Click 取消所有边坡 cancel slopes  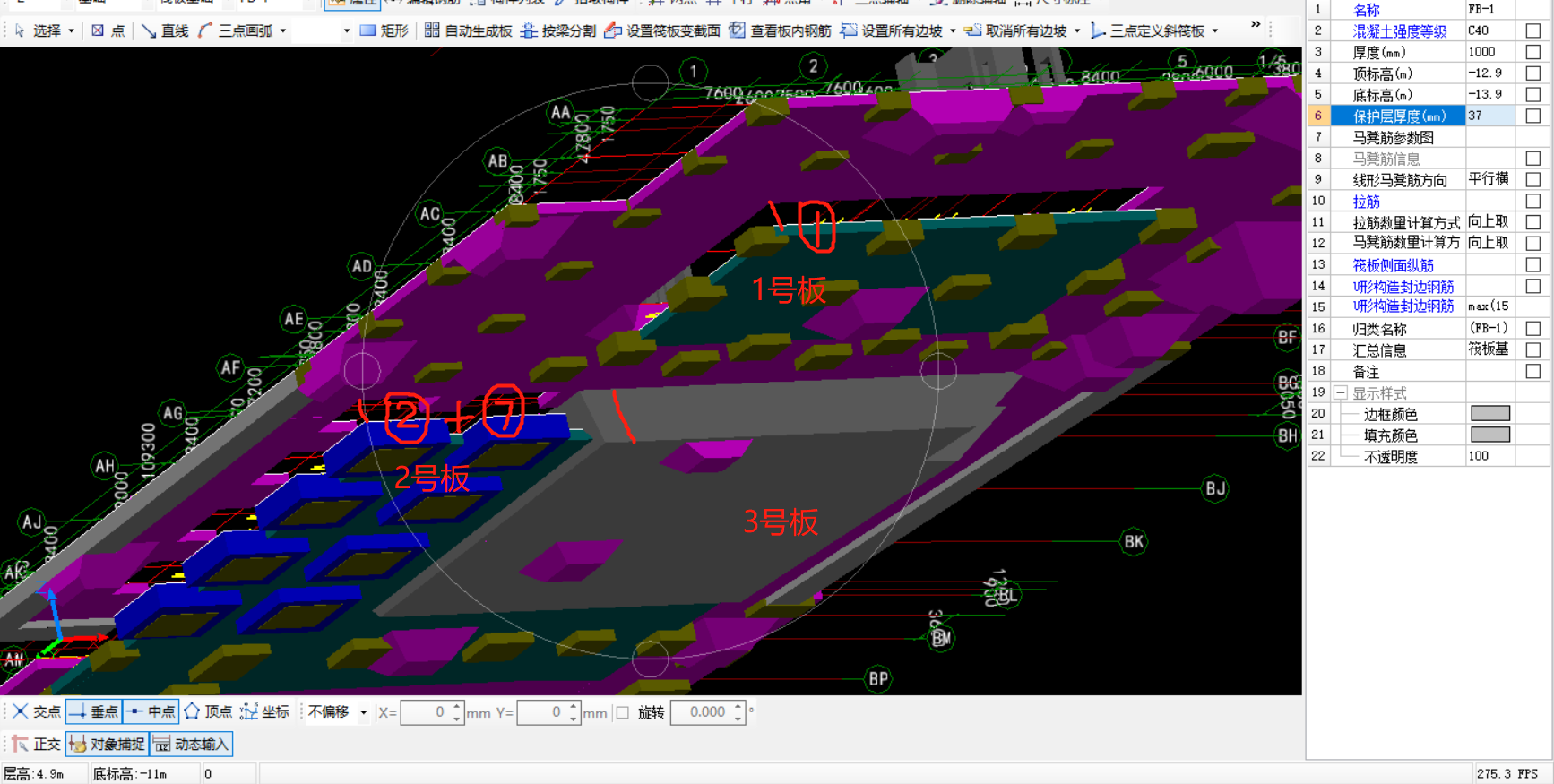(x=1015, y=30)
